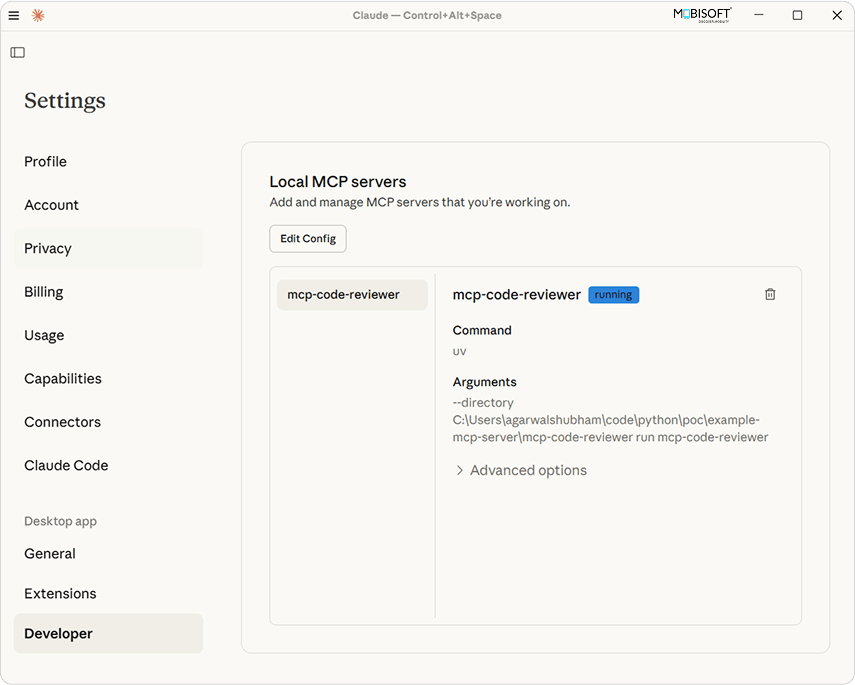Click the Claude starburst logo icon
Screen dimensions: 855x685
point(38,15)
